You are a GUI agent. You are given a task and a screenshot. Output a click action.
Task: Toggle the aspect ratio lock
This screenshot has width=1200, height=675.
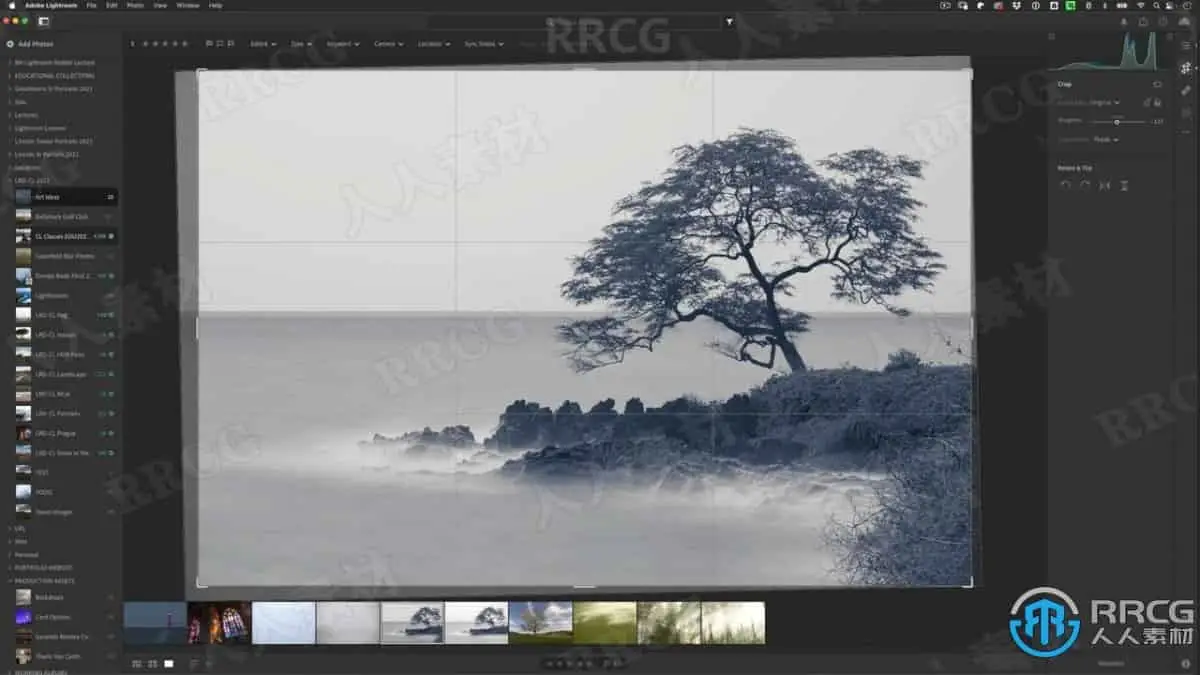(1158, 102)
